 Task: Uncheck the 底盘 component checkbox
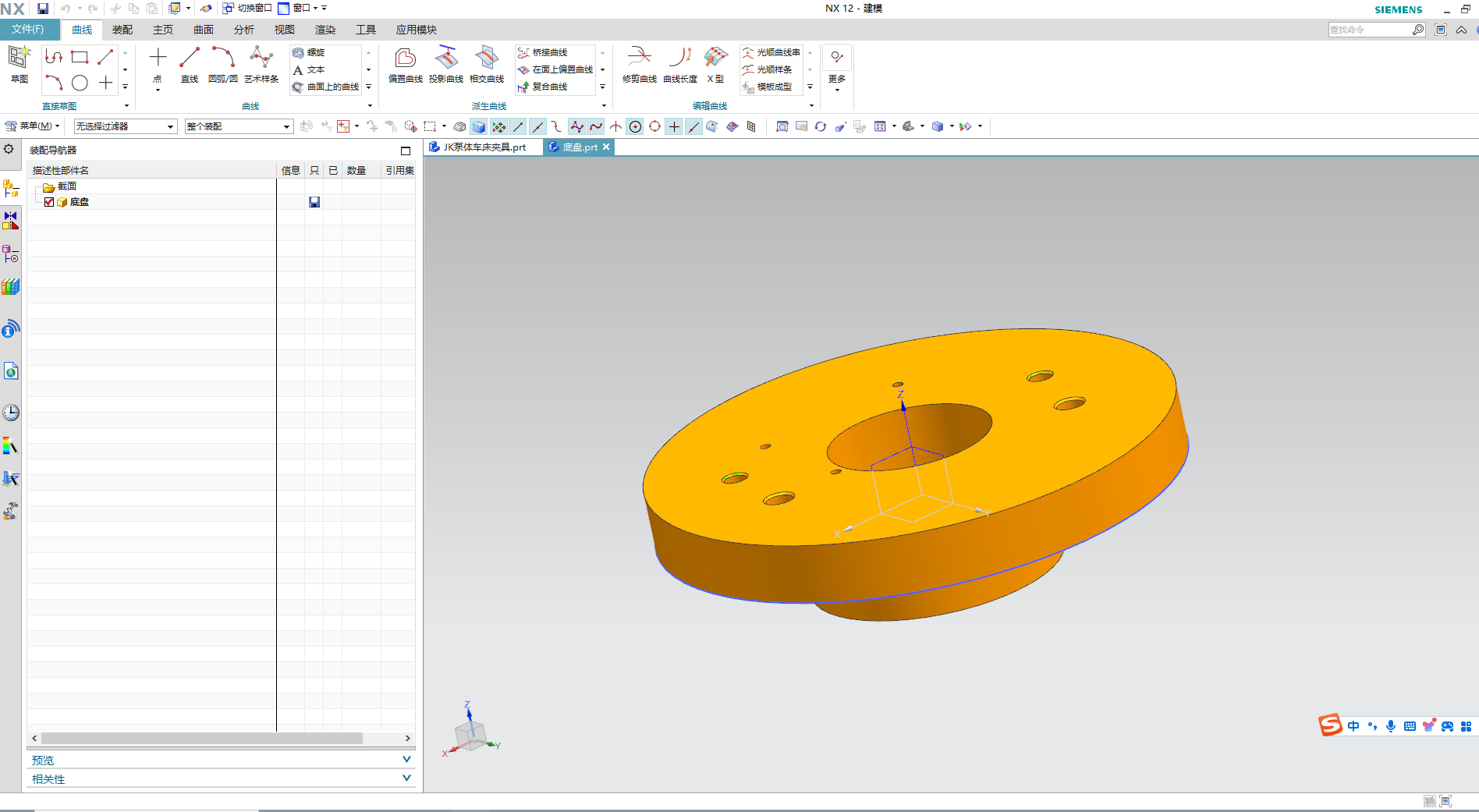tap(49, 202)
